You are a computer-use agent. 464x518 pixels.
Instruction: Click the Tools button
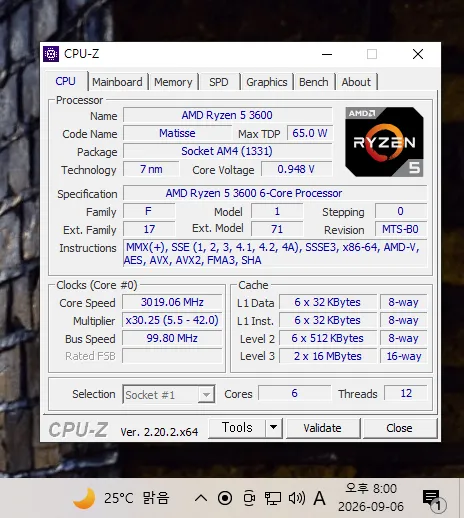click(x=237, y=428)
